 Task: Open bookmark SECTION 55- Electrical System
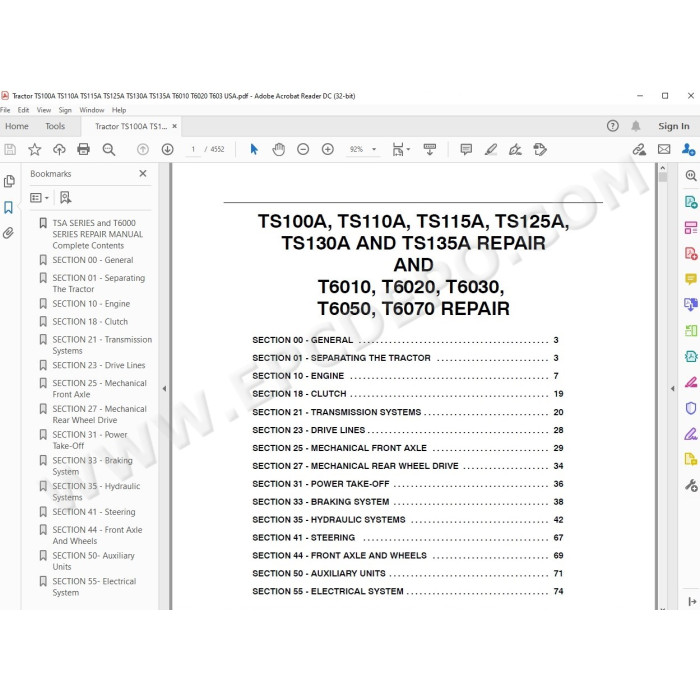tap(94, 587)
